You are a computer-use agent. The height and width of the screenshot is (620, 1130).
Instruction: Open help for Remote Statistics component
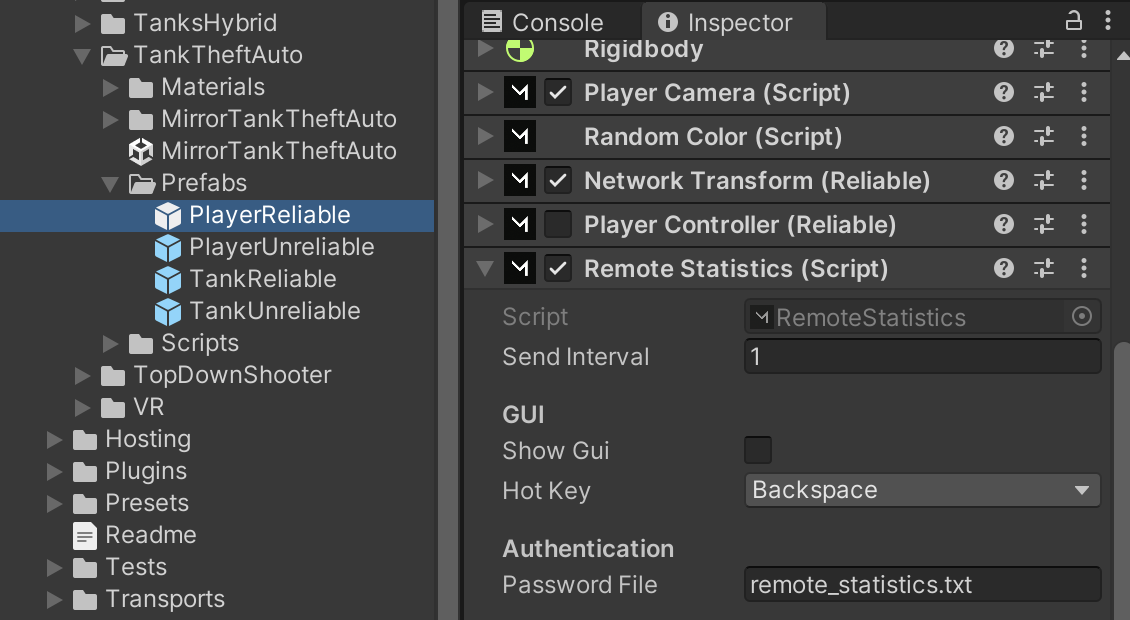[1004, 268]
